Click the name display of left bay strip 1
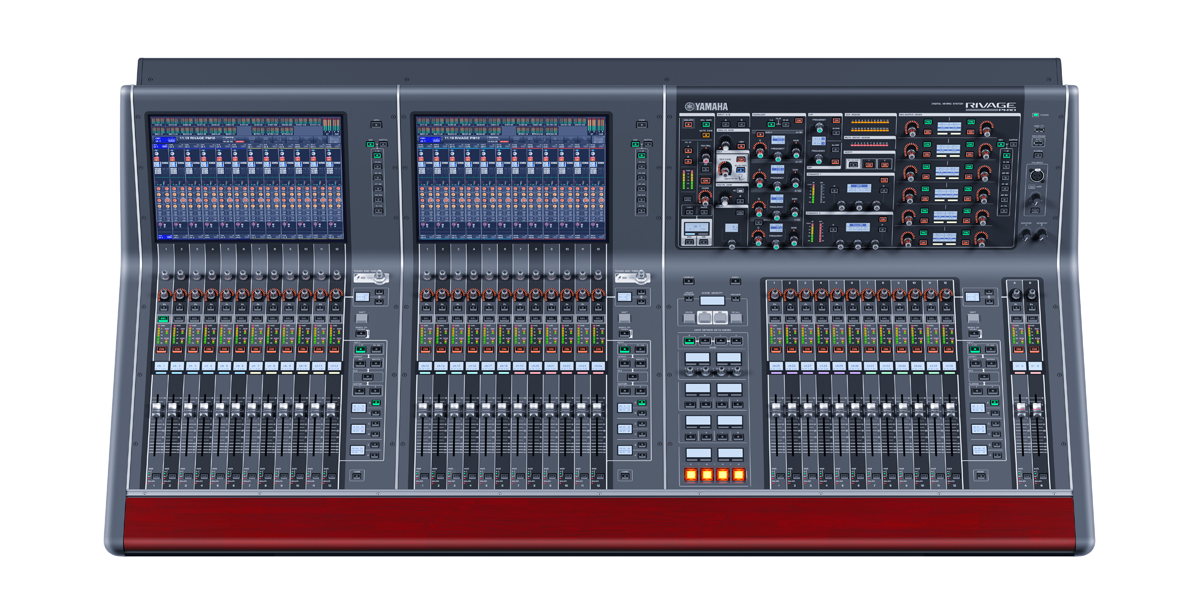Screen dimensions: 1200x600 pos(161,366)
